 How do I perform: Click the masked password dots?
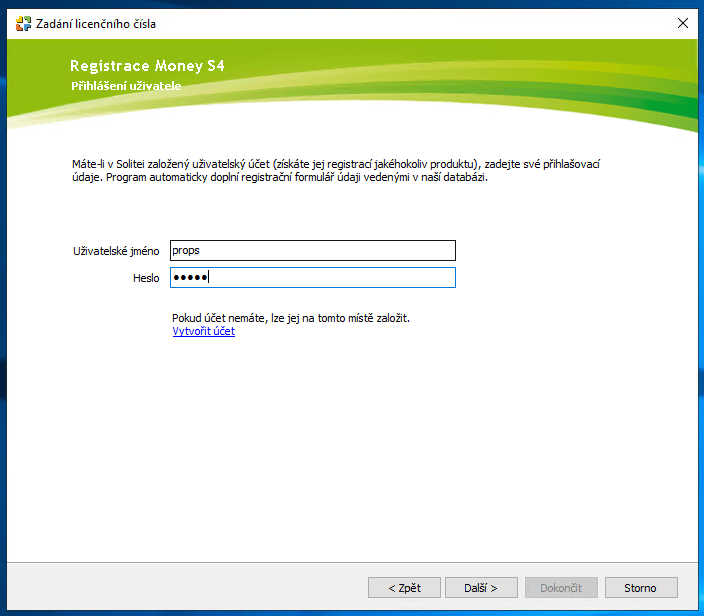[x=190, y=277]
